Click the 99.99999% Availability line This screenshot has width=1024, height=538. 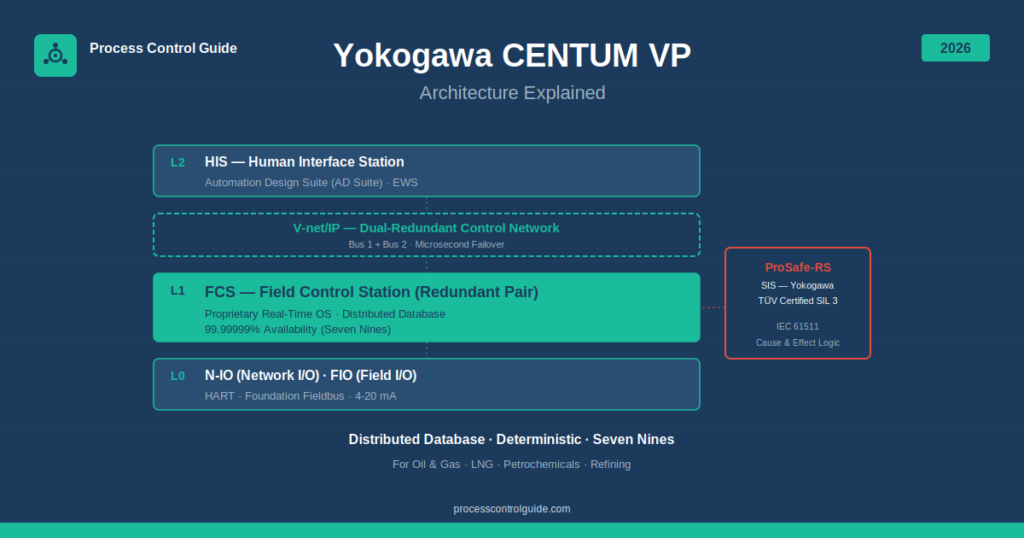coord(298,330)
